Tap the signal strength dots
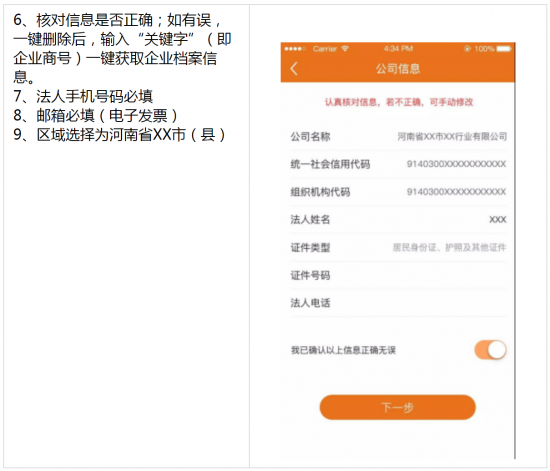 pyautogui.click(x=295, y=49)
